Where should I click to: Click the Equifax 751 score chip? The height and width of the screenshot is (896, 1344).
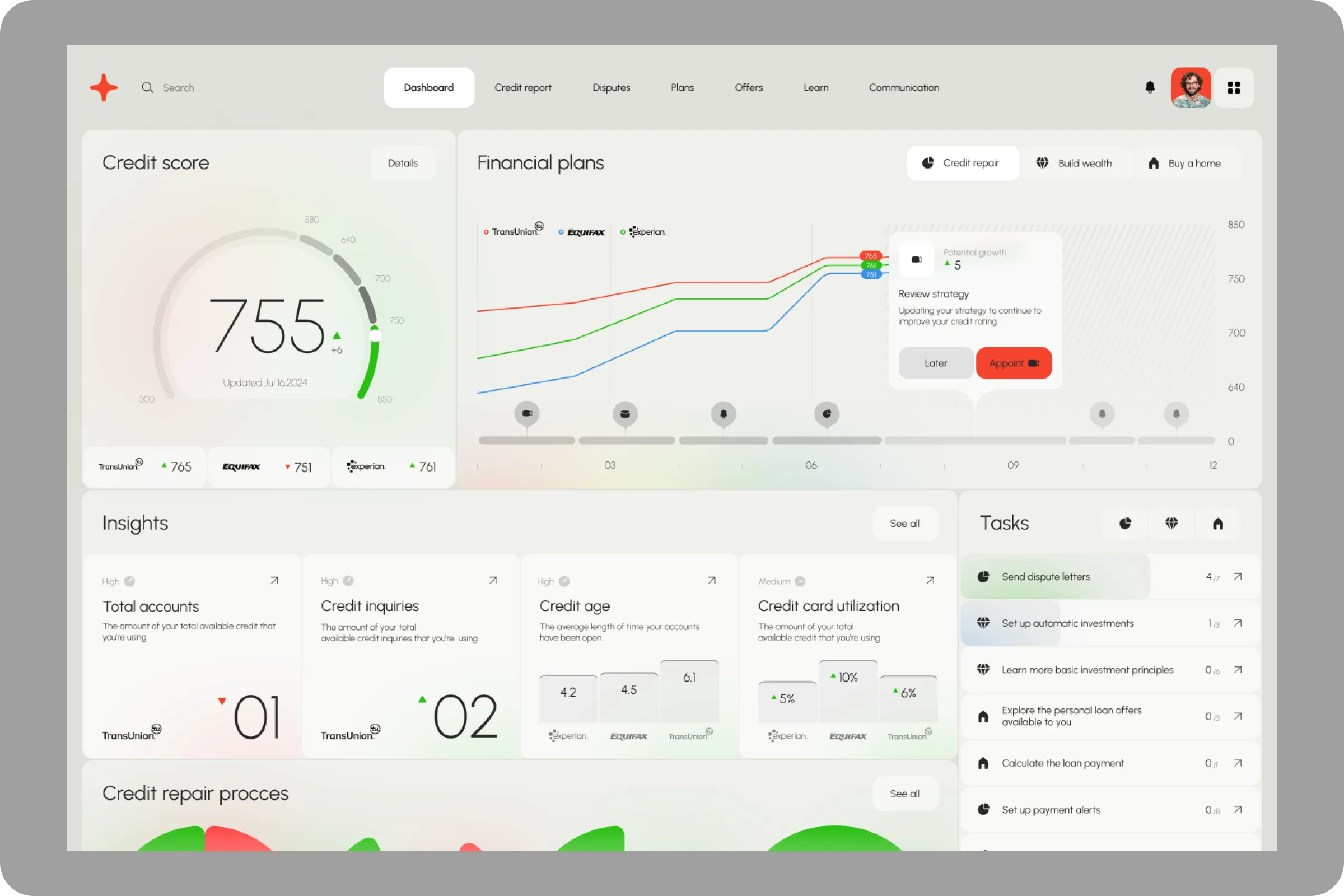tap(269, 467)
